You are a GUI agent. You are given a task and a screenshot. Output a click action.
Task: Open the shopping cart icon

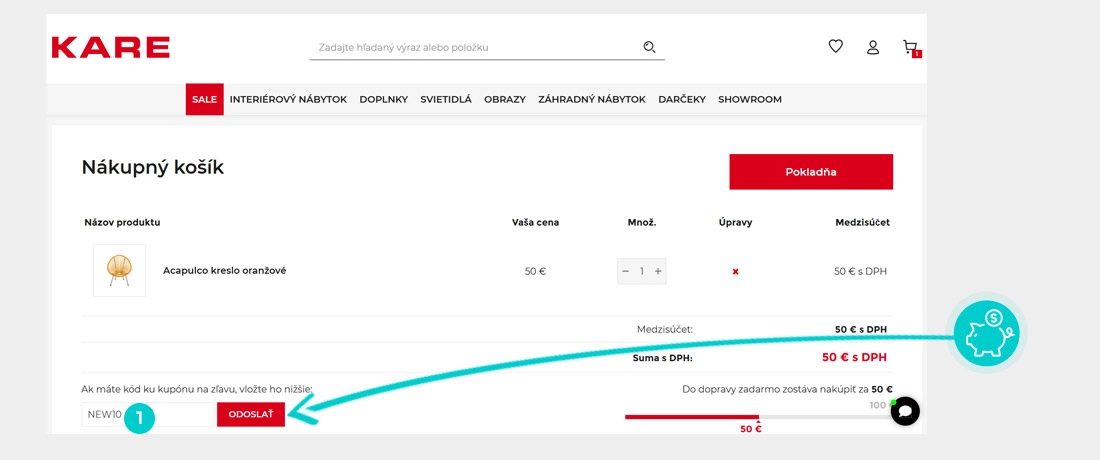click(909, 47)
